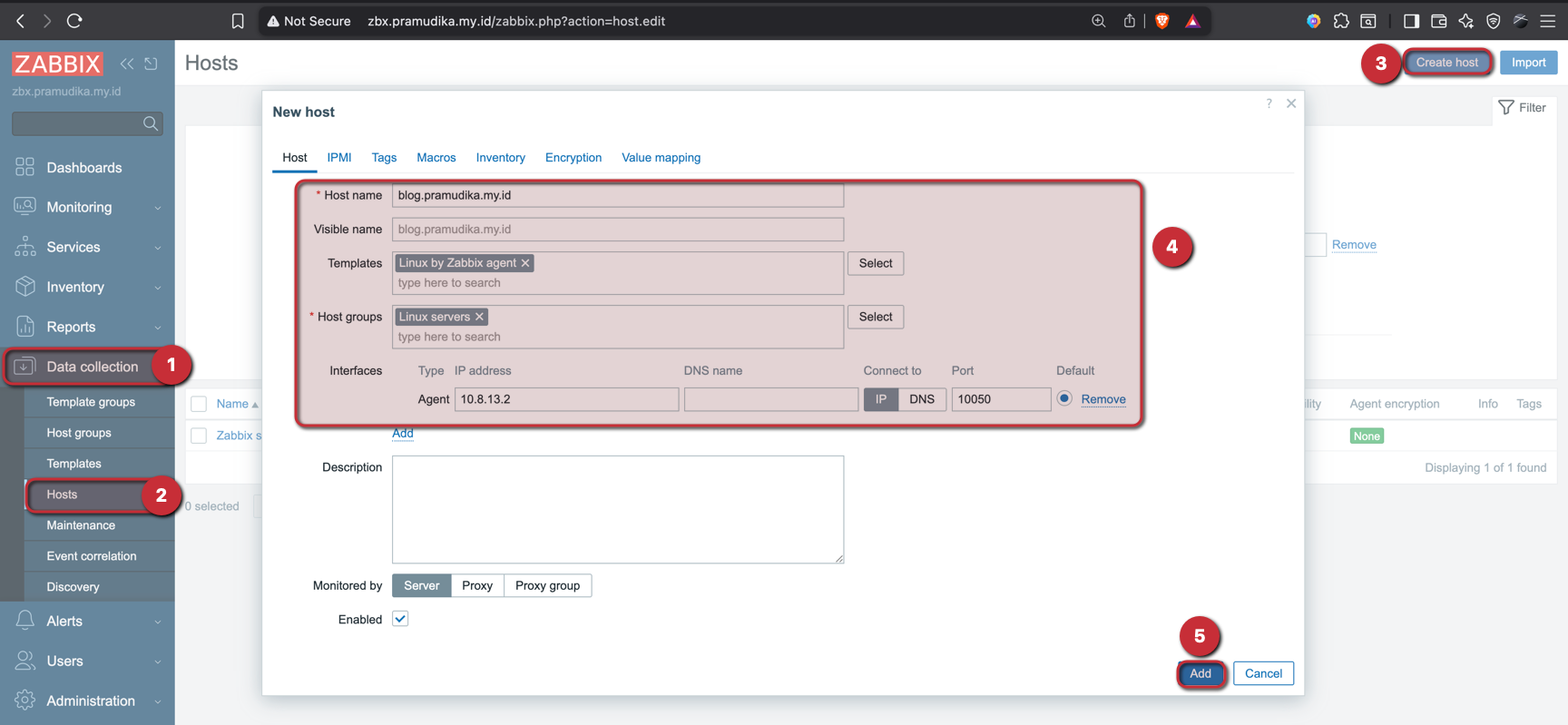The width and height of the screenshot is (1568, 725).
Task: Select the Default interface radio button
Action: [x=1064, y=398]
